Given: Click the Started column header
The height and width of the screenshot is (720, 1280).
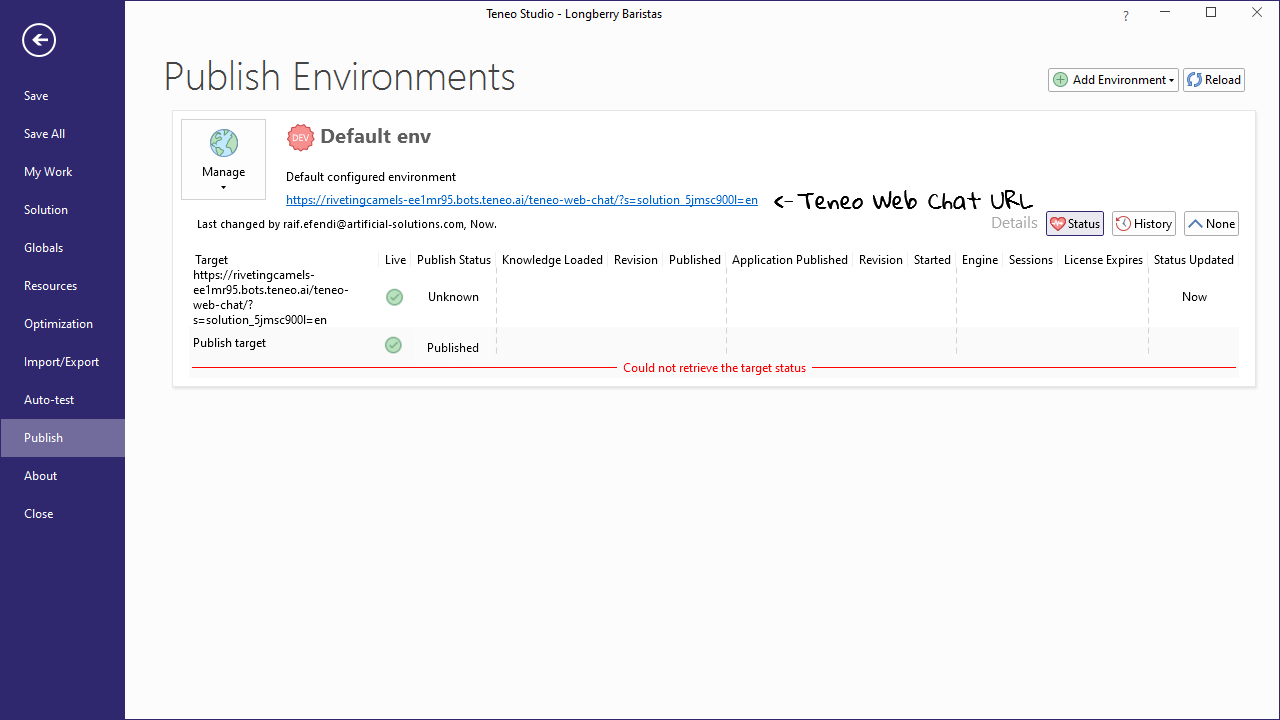Looking at the screenshot, I should point(932,260).
